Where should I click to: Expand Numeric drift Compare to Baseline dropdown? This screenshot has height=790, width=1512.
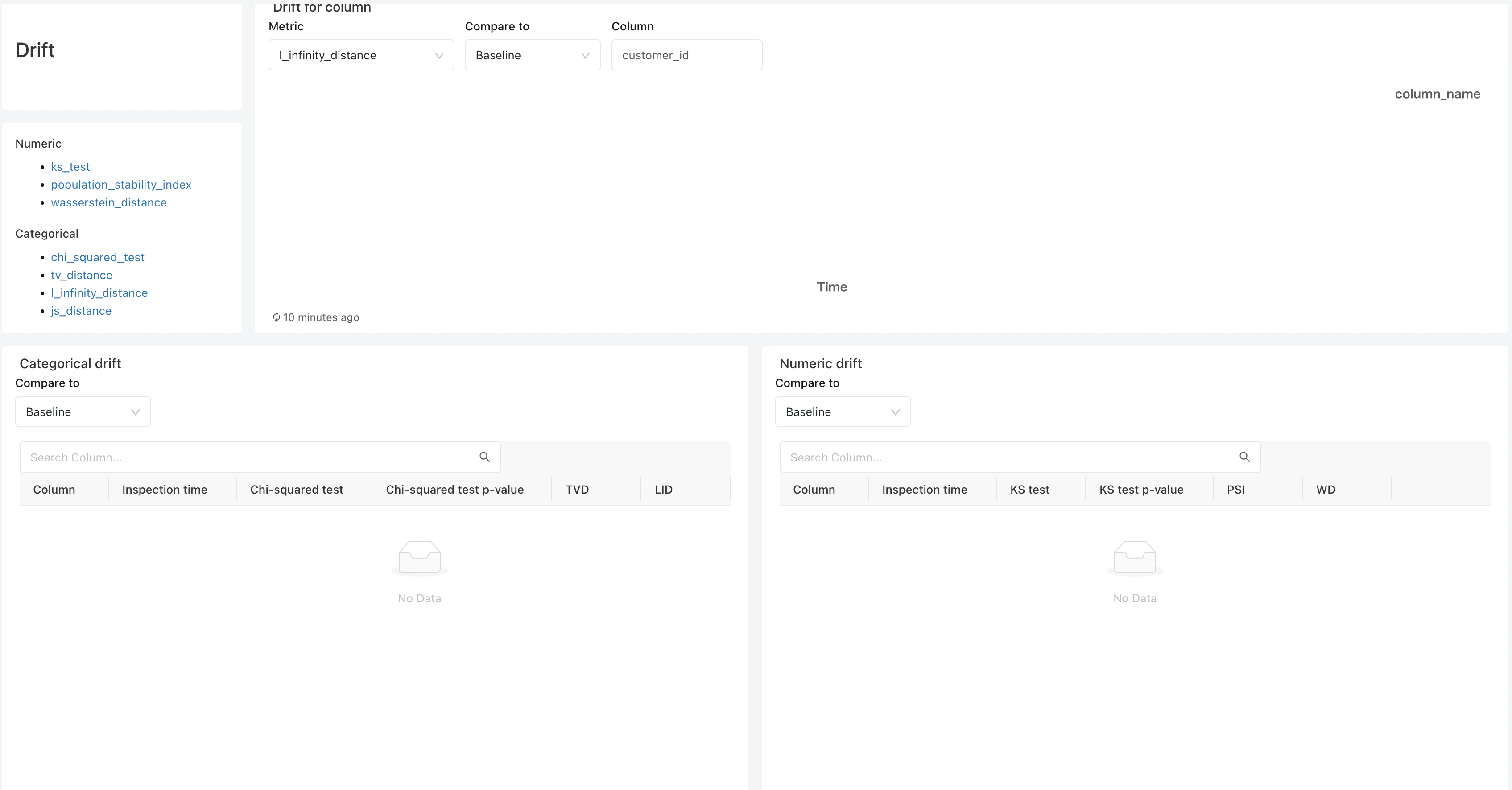click(842, 411)
